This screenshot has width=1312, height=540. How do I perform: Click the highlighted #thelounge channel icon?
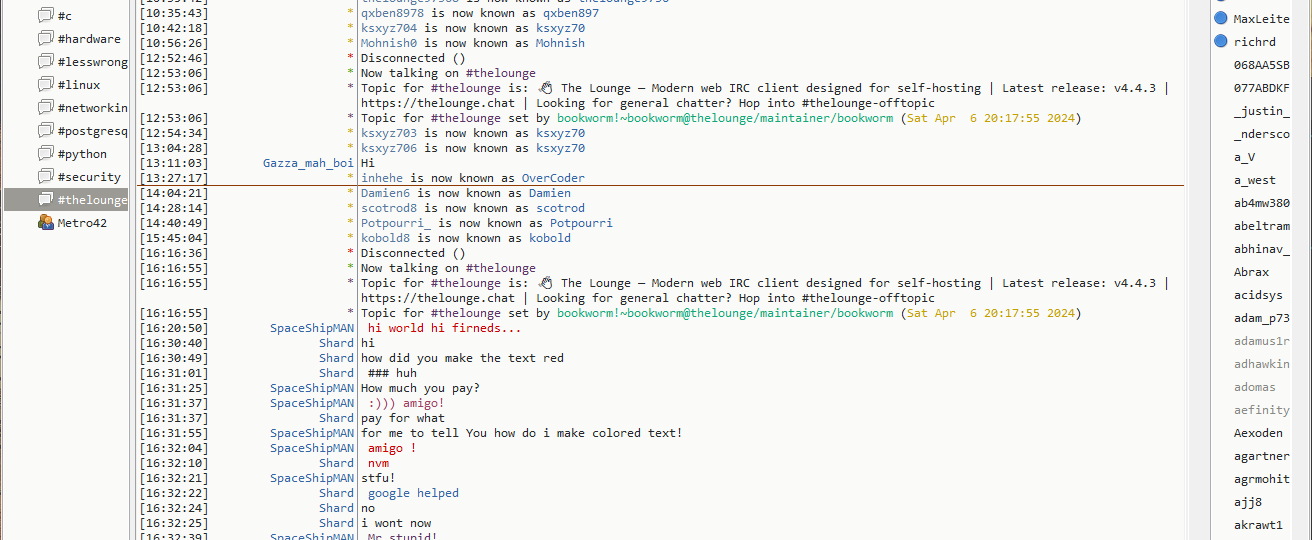pyautogui.click(x=45, y=199)
